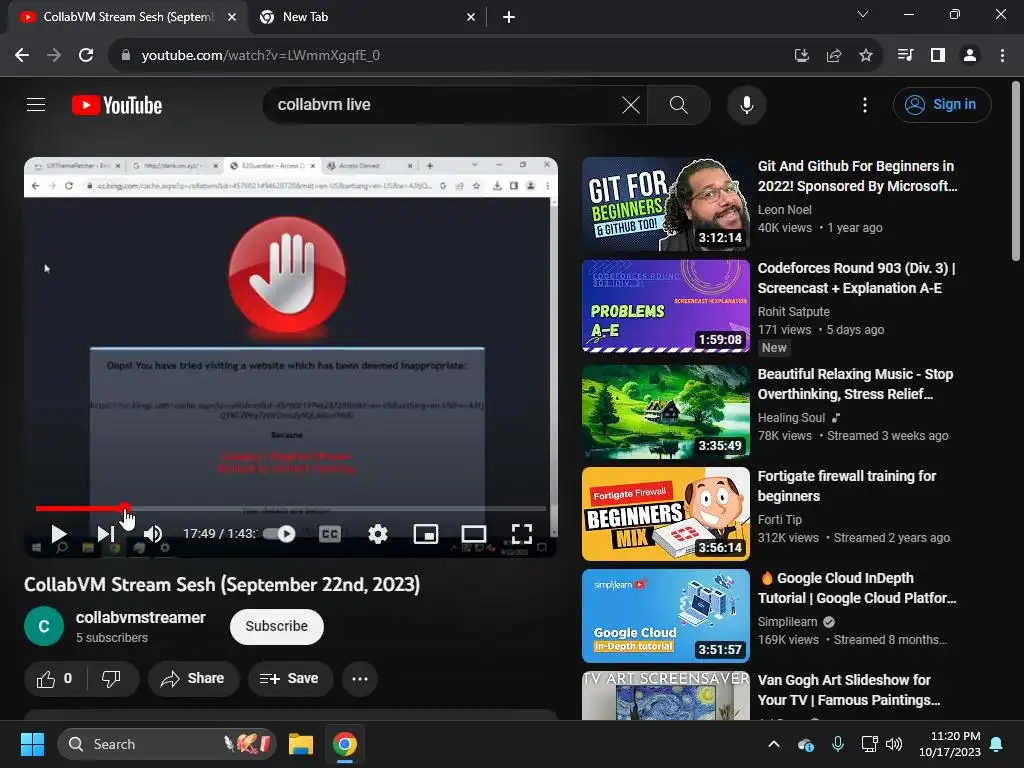Click the address bar URL
This screenshot has width=1024, height=768.
click(x=261, y=56)
